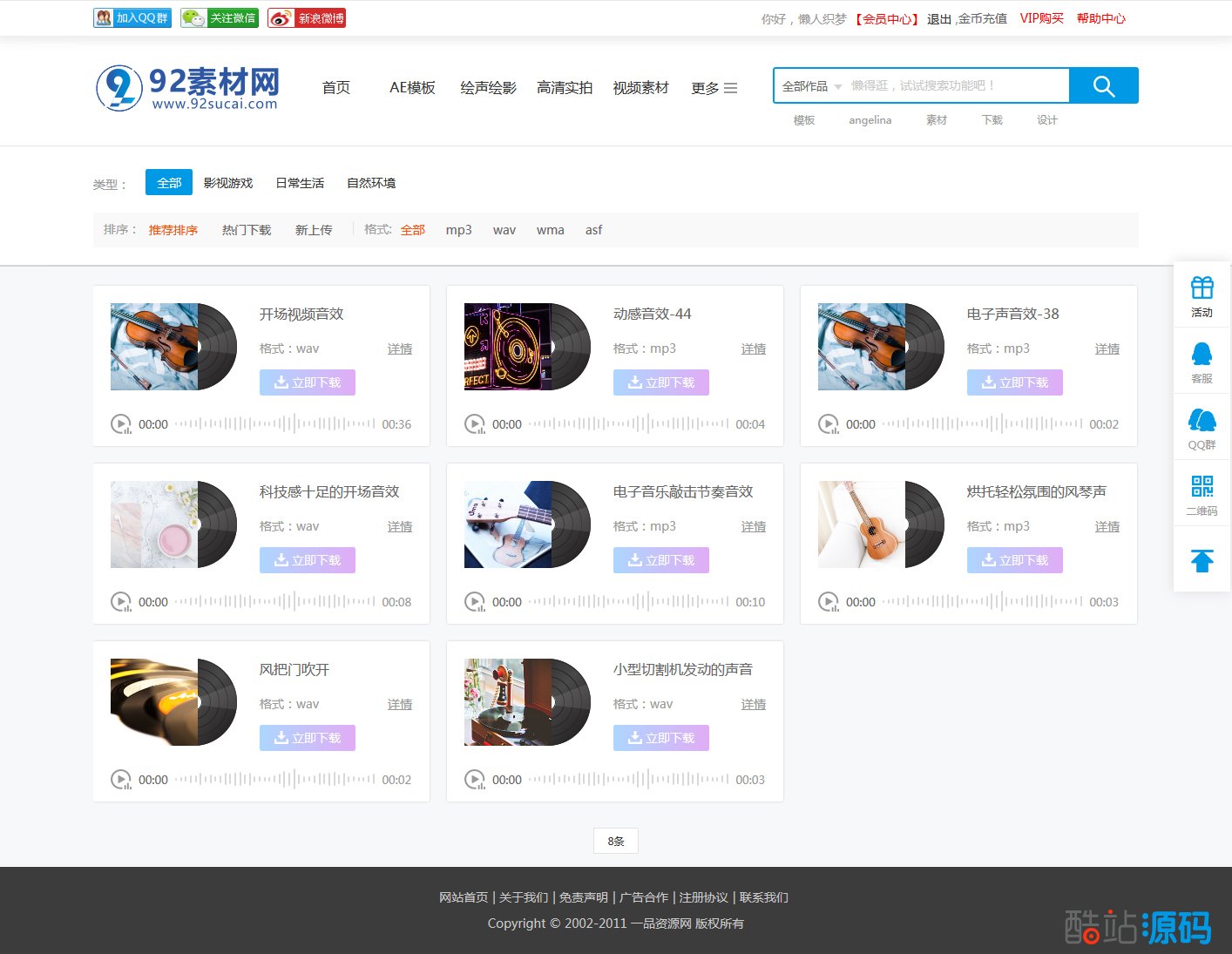Click the back-to-top arrow icon
1232x954 pixels.
point(1202,560)
